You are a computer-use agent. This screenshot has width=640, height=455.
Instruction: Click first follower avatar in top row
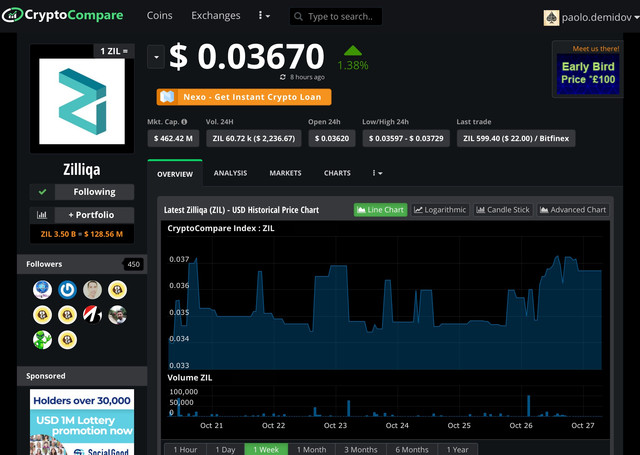coord(42,290)
